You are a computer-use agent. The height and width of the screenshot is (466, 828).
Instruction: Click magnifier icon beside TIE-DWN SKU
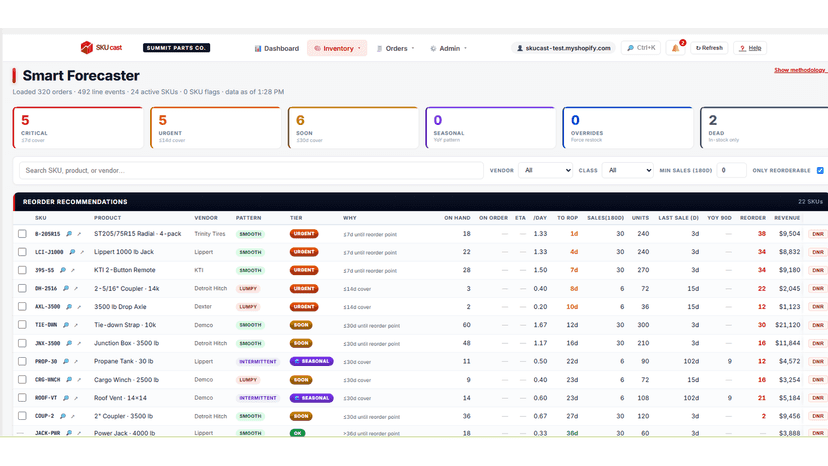(65, 325)
